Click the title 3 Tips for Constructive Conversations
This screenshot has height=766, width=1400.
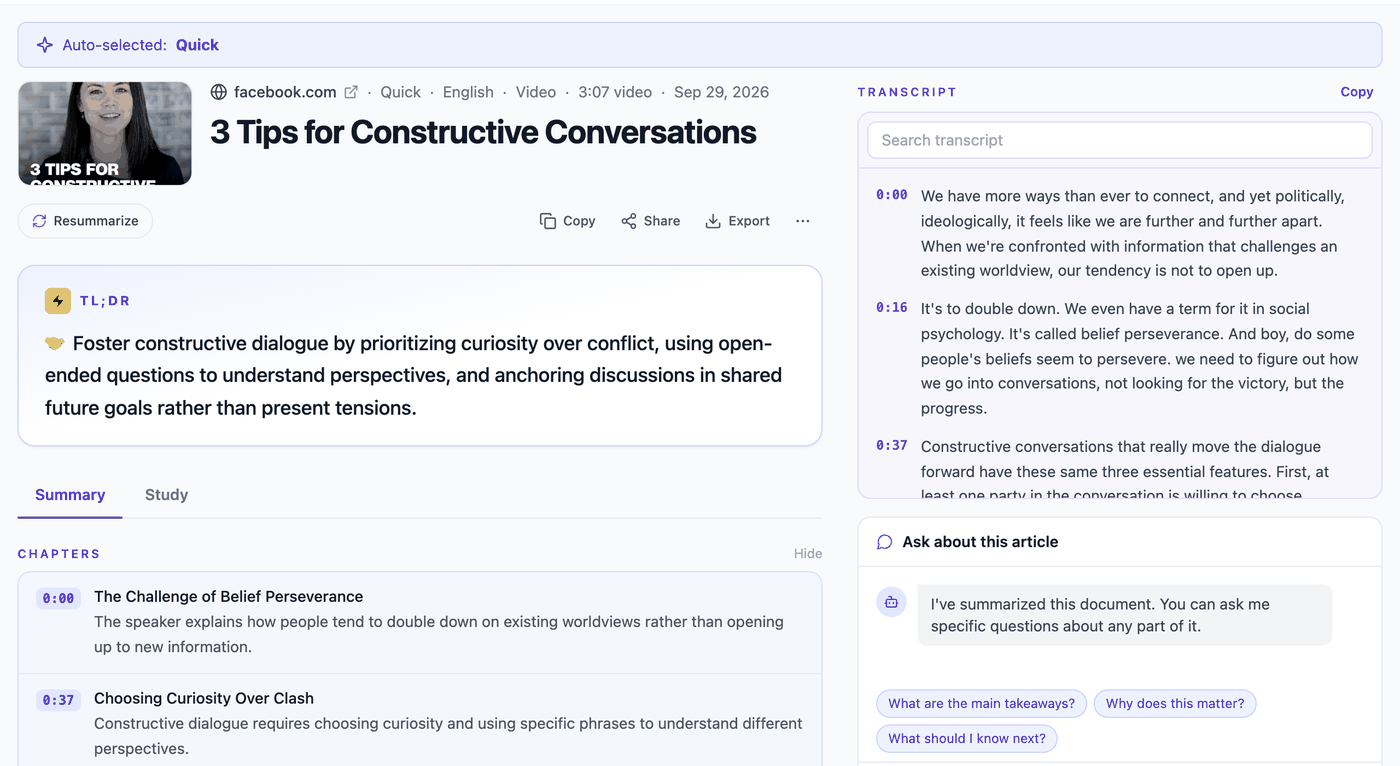coord(483,132)
